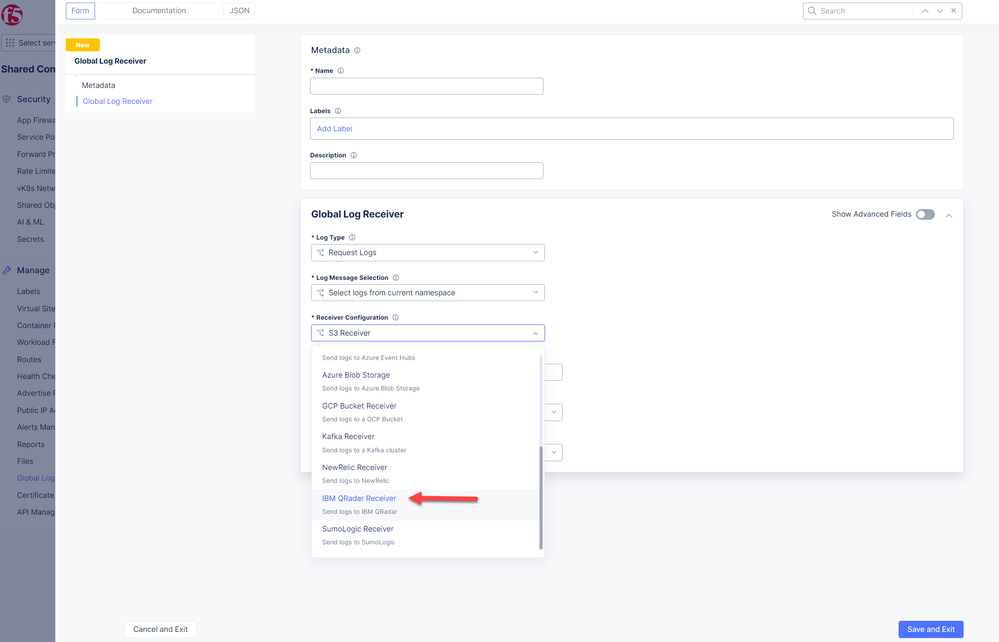This screenshot has width=999, height=642.
Task: Open the Log Message Selection dropdown
Action: point(427,293)
